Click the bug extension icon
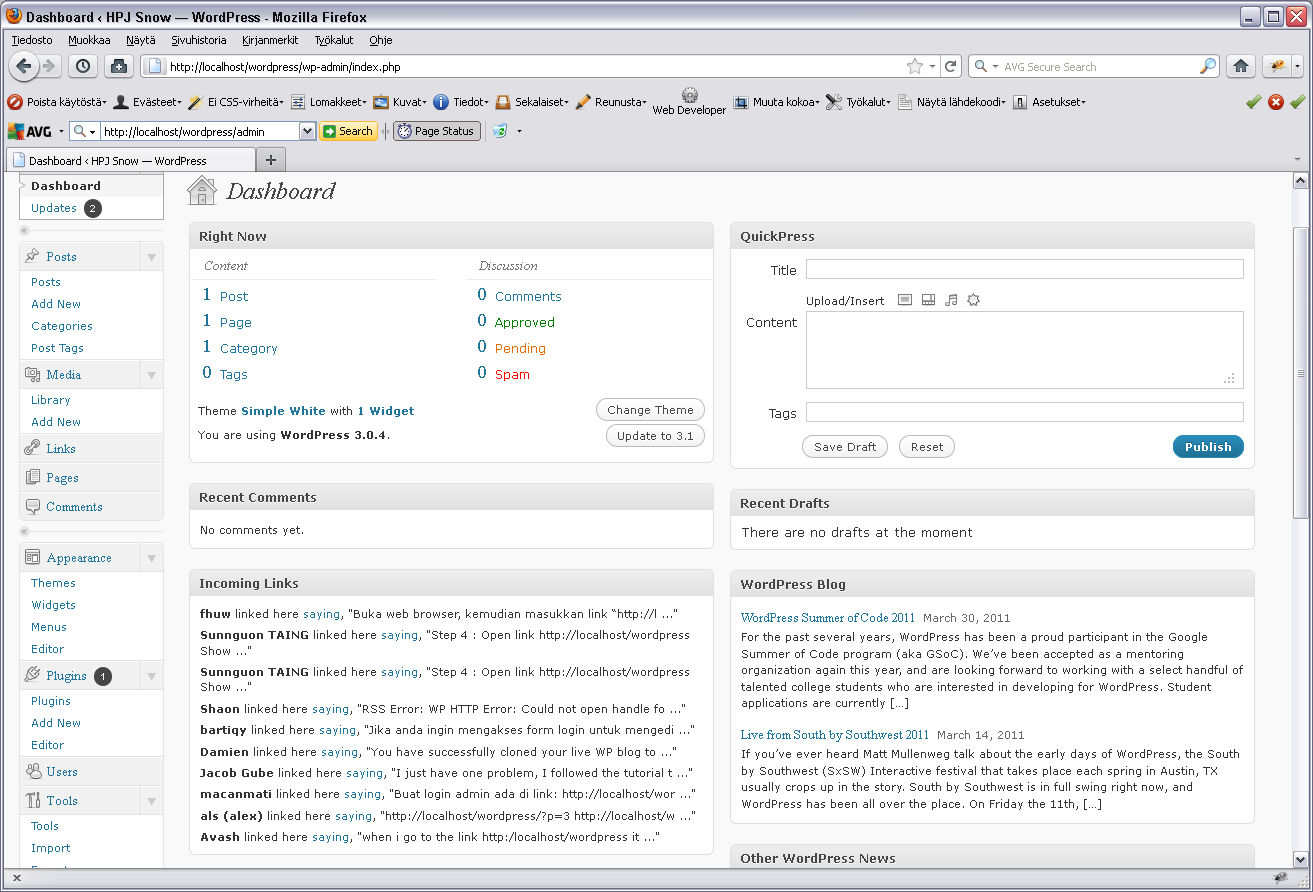The width and height of the screenshot is (1313, 892). pos(1276,66)
